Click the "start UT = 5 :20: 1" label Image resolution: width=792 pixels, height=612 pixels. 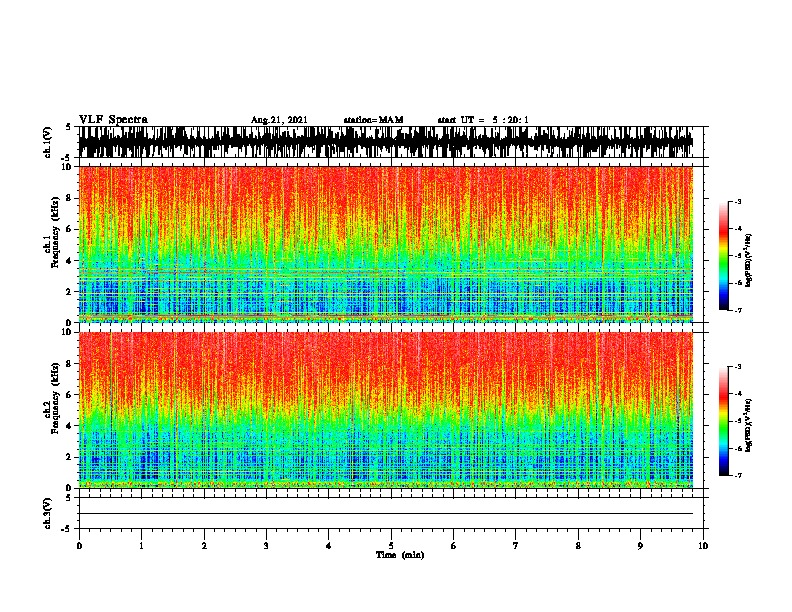click(483, 120)
